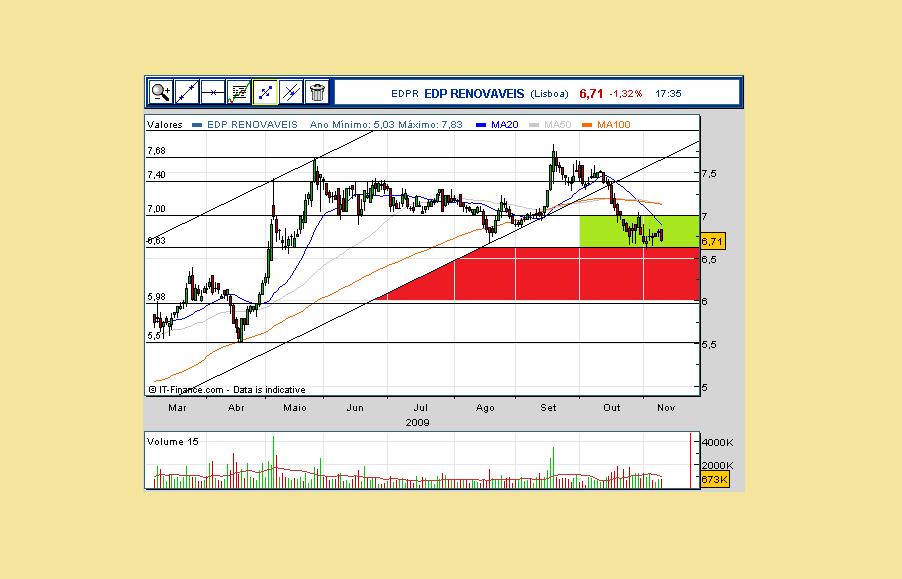902x579 pixels.
Task: Click the Abr label on time axis
Action: point(236,408)
